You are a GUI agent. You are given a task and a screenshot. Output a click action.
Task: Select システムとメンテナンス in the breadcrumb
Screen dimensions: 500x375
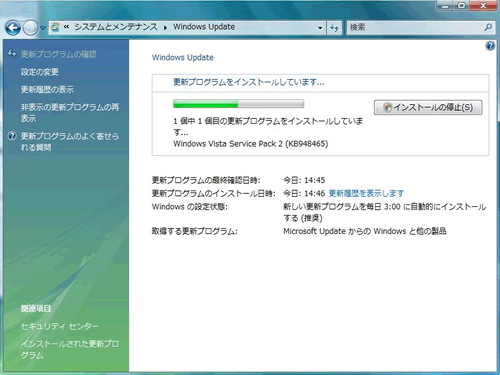point(115,27)
